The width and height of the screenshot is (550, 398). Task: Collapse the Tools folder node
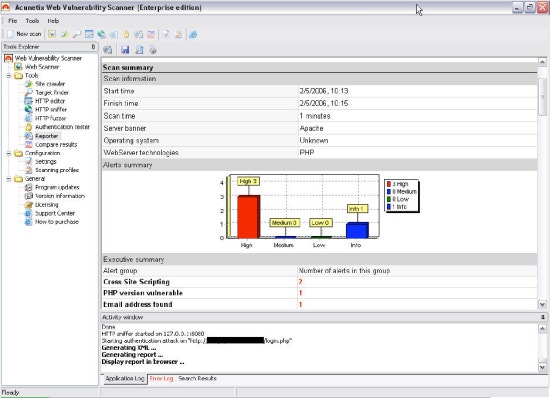point(9,75)
